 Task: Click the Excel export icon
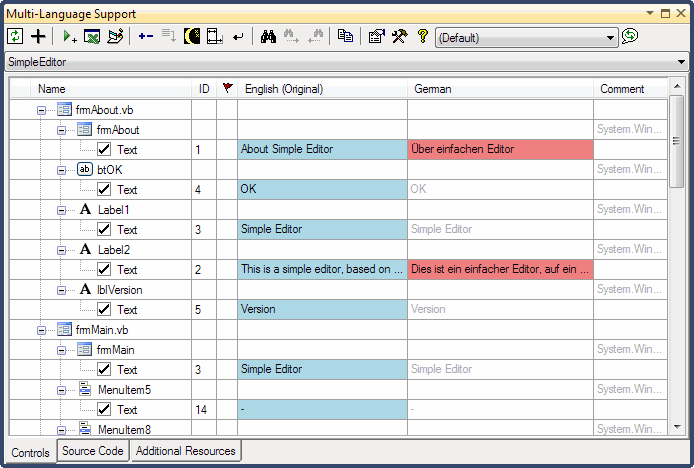[x=92, y=37]
